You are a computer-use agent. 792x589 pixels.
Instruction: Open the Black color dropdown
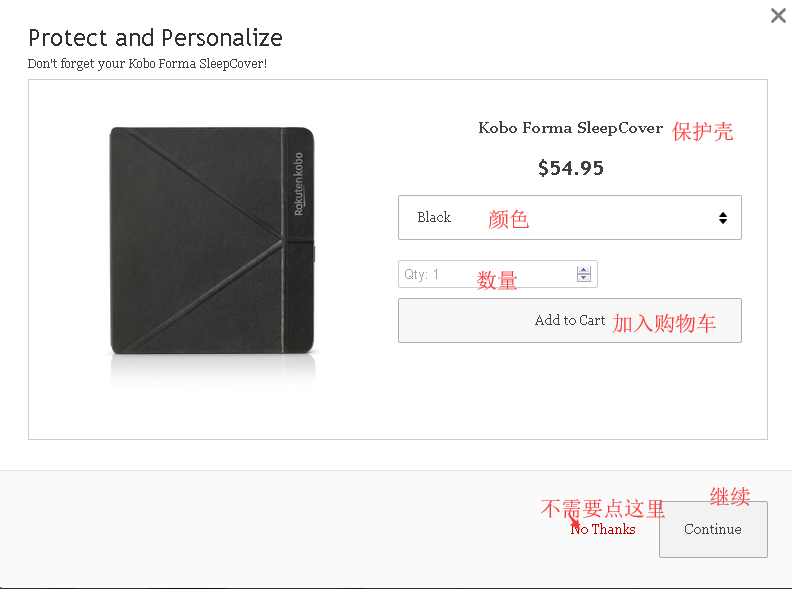coord(569,217)
